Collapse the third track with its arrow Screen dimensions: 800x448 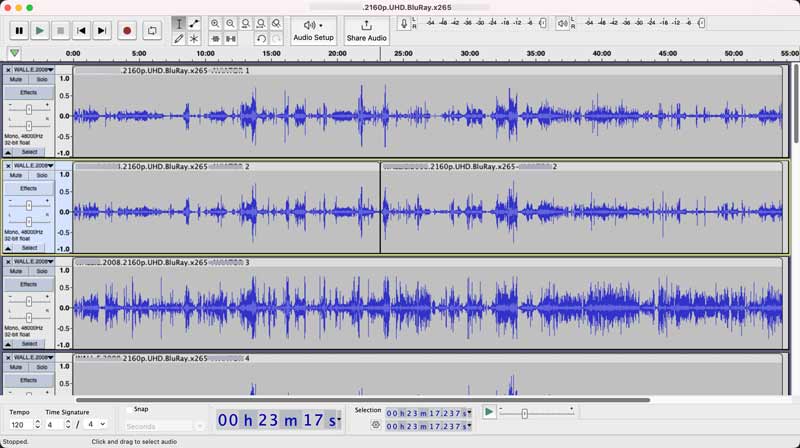click(x=8, y=344)
